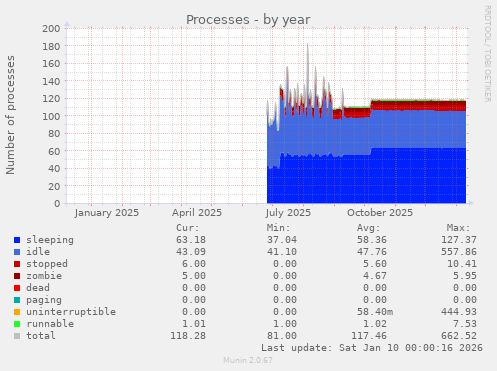Click the 'stopped' legend label

point(47,264)
